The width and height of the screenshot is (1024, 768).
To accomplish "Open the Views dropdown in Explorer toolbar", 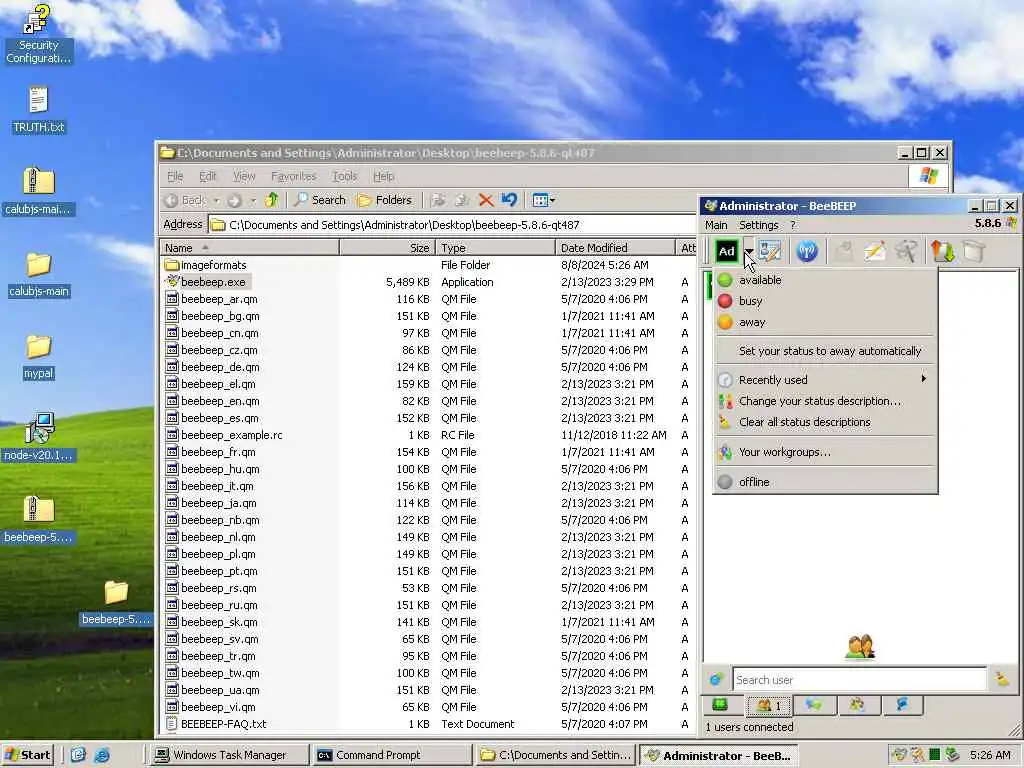I will click(x=543, y=200).
